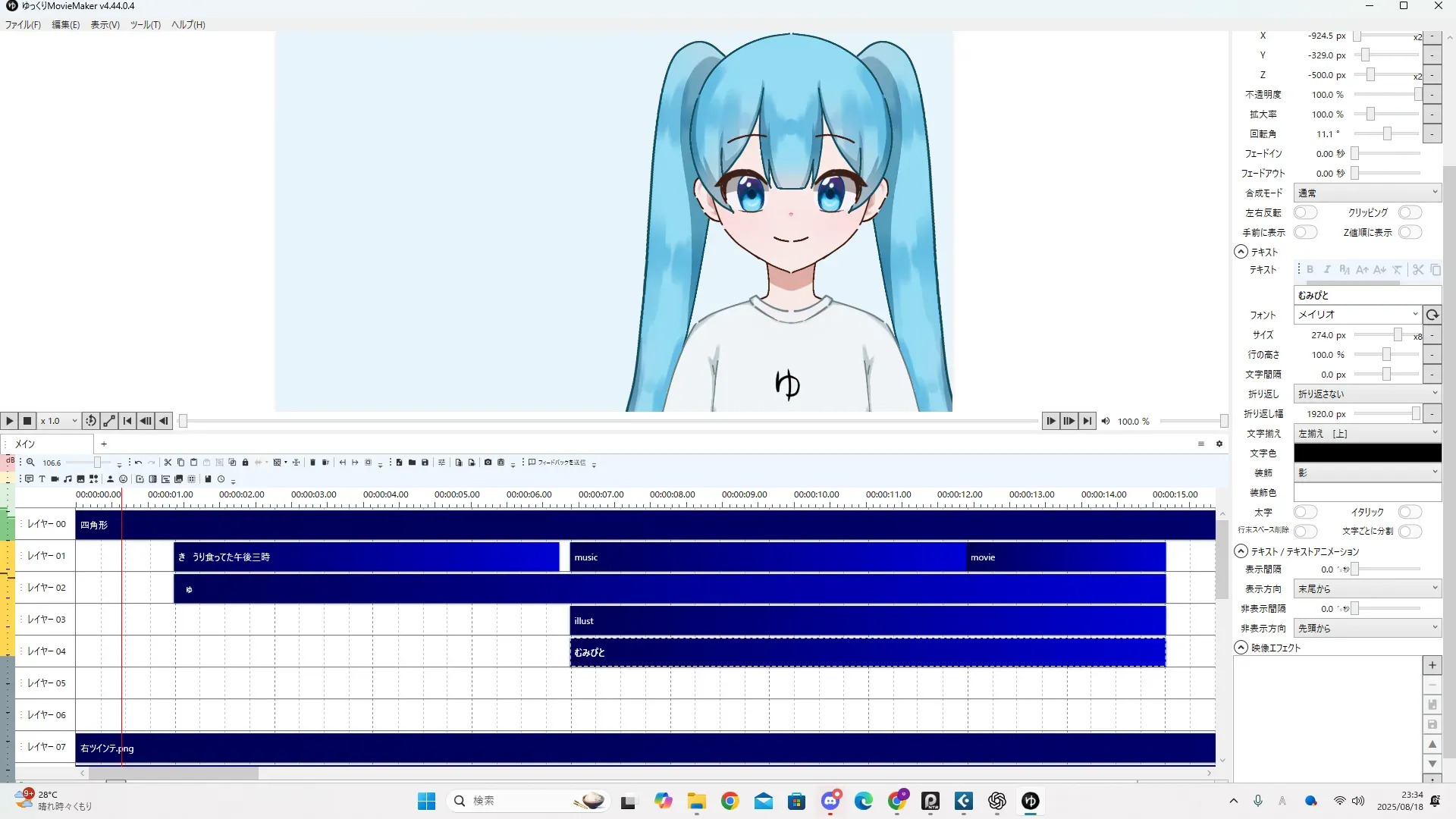Click フィードバックを送信 button
This screenshot has height=819, width=1456.
558,463
